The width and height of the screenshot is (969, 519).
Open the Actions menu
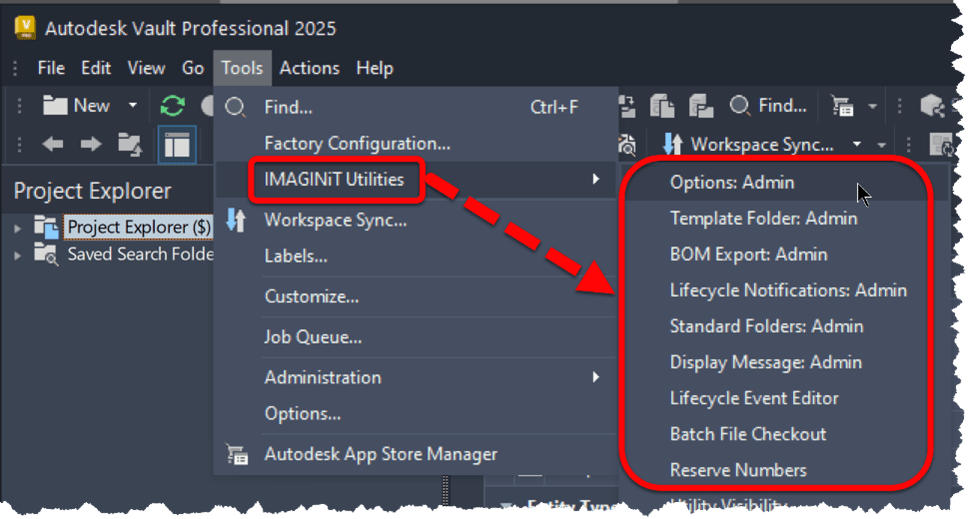[309, 68]
